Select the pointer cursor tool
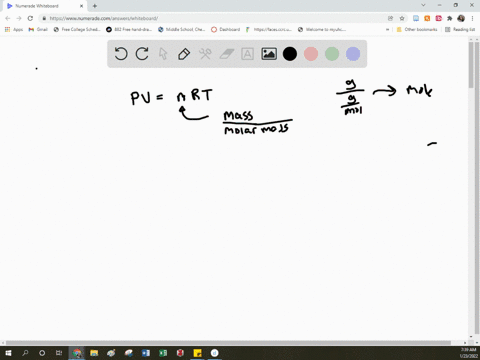This screenshot has width=480, height=360. [x=163, y=54]
